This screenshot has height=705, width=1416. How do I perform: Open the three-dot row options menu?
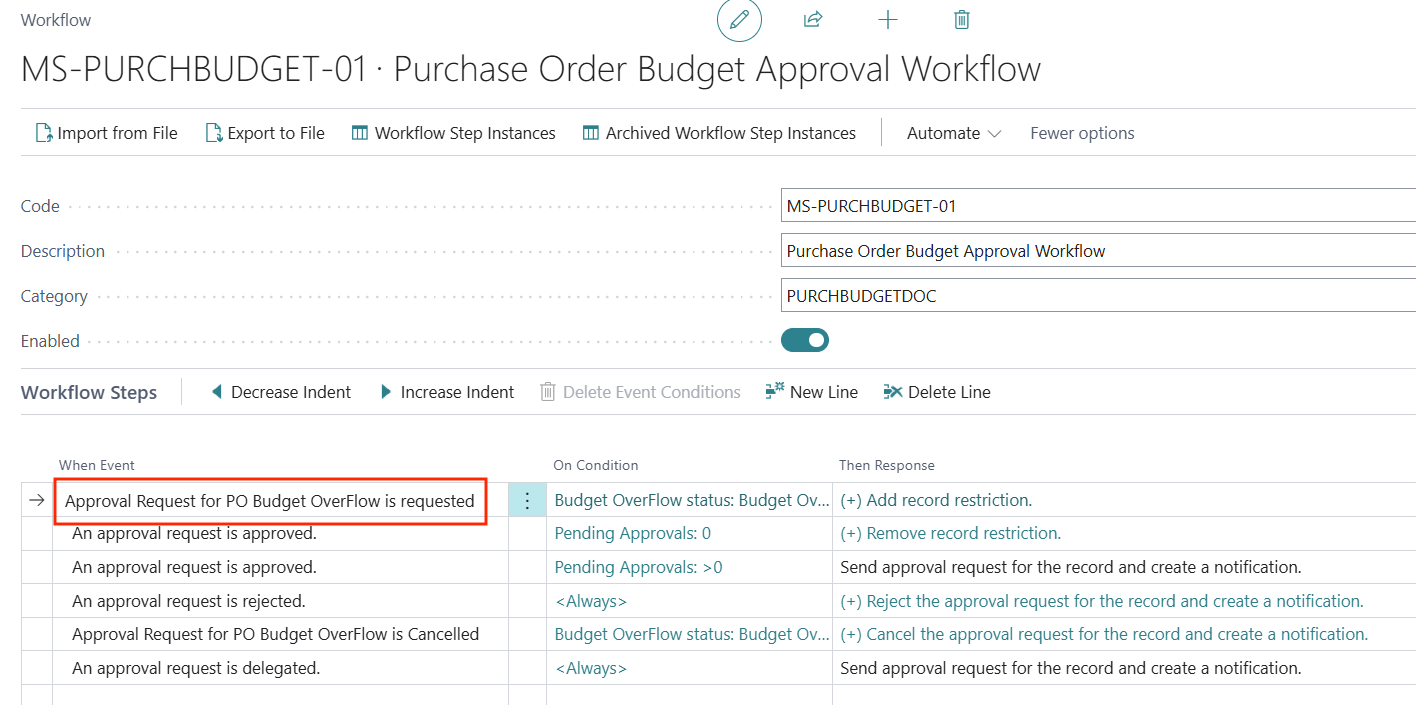click(528, 501)
